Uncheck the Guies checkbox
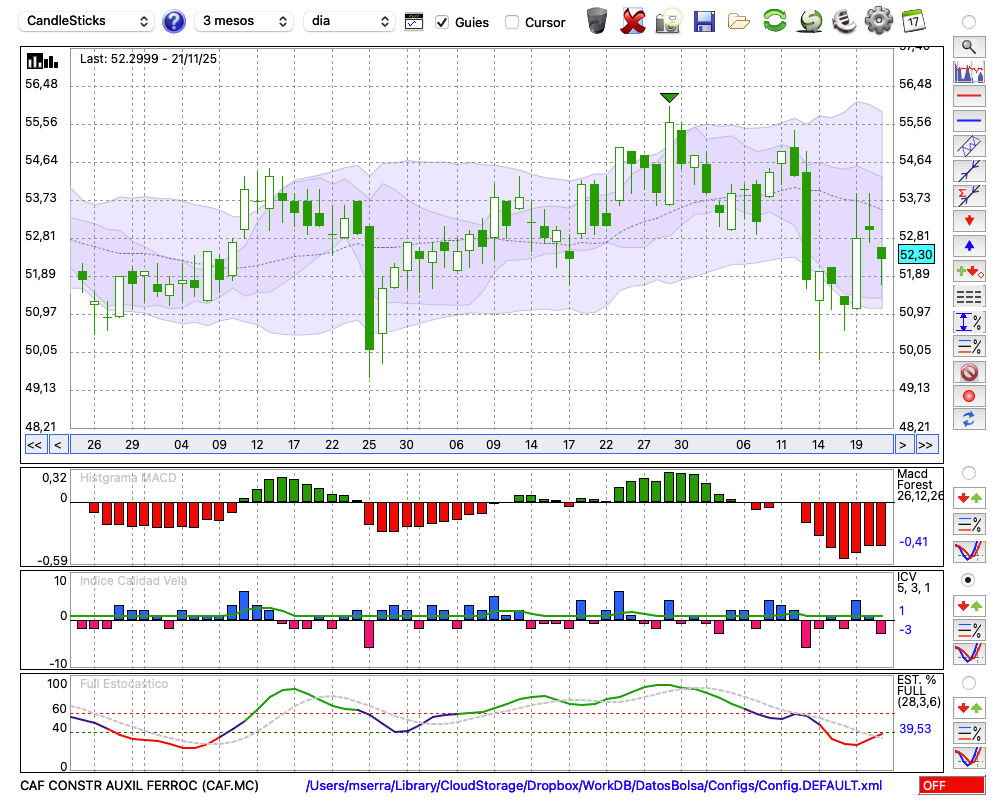Screen dimensions: 1000x800 (442, 22)
